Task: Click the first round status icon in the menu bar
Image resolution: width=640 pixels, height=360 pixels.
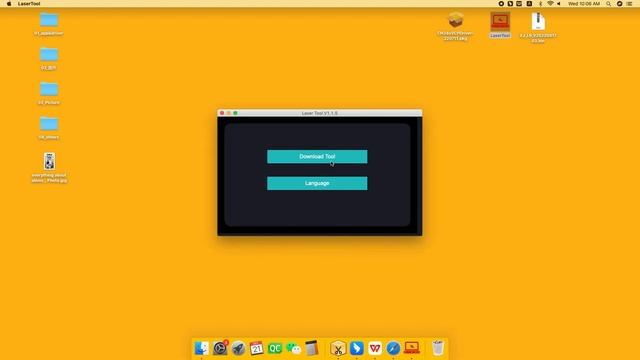Action: [501, 4]
